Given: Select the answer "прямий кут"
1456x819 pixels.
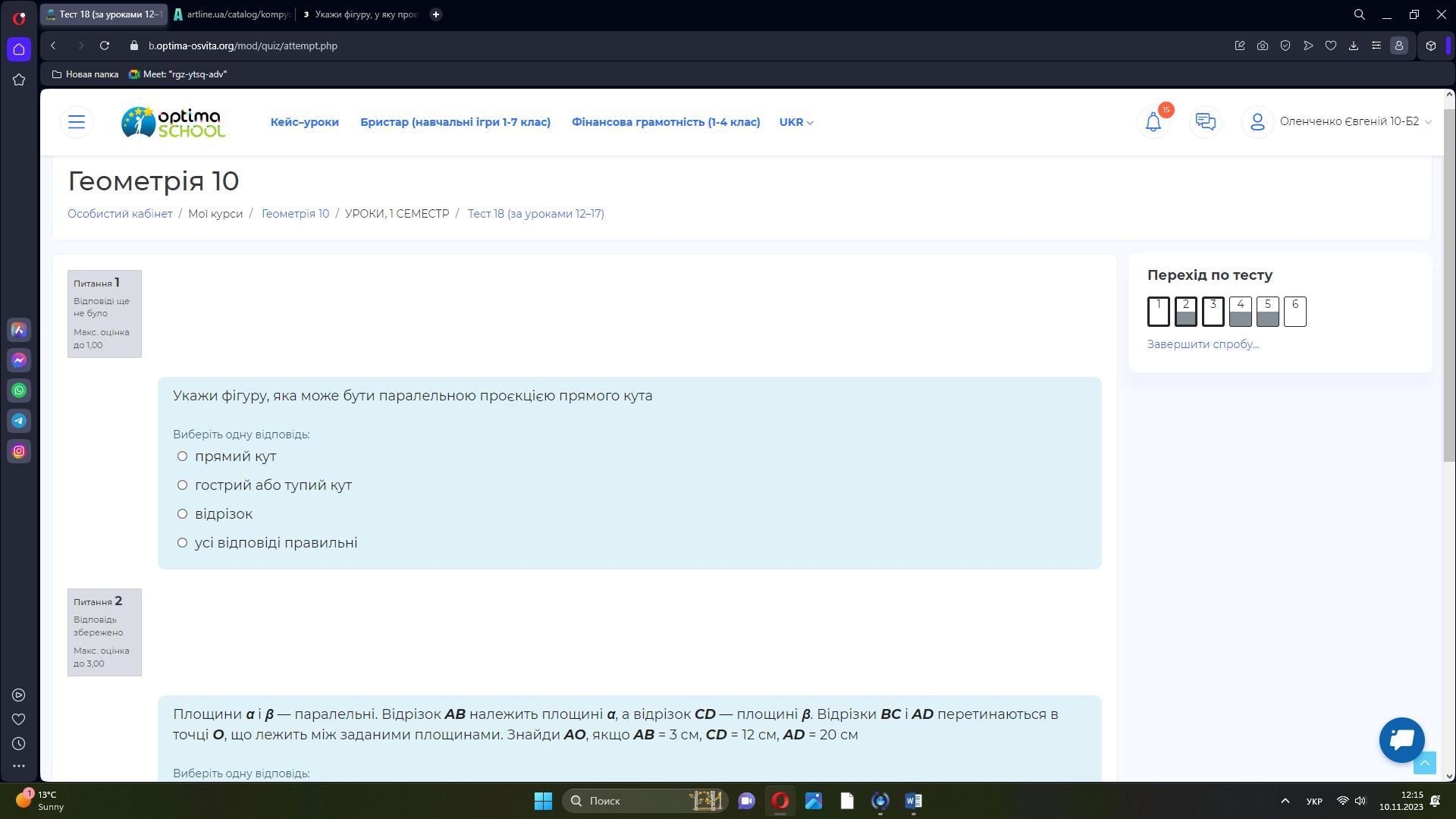Looking at the screenshot, I should (182, 457).
